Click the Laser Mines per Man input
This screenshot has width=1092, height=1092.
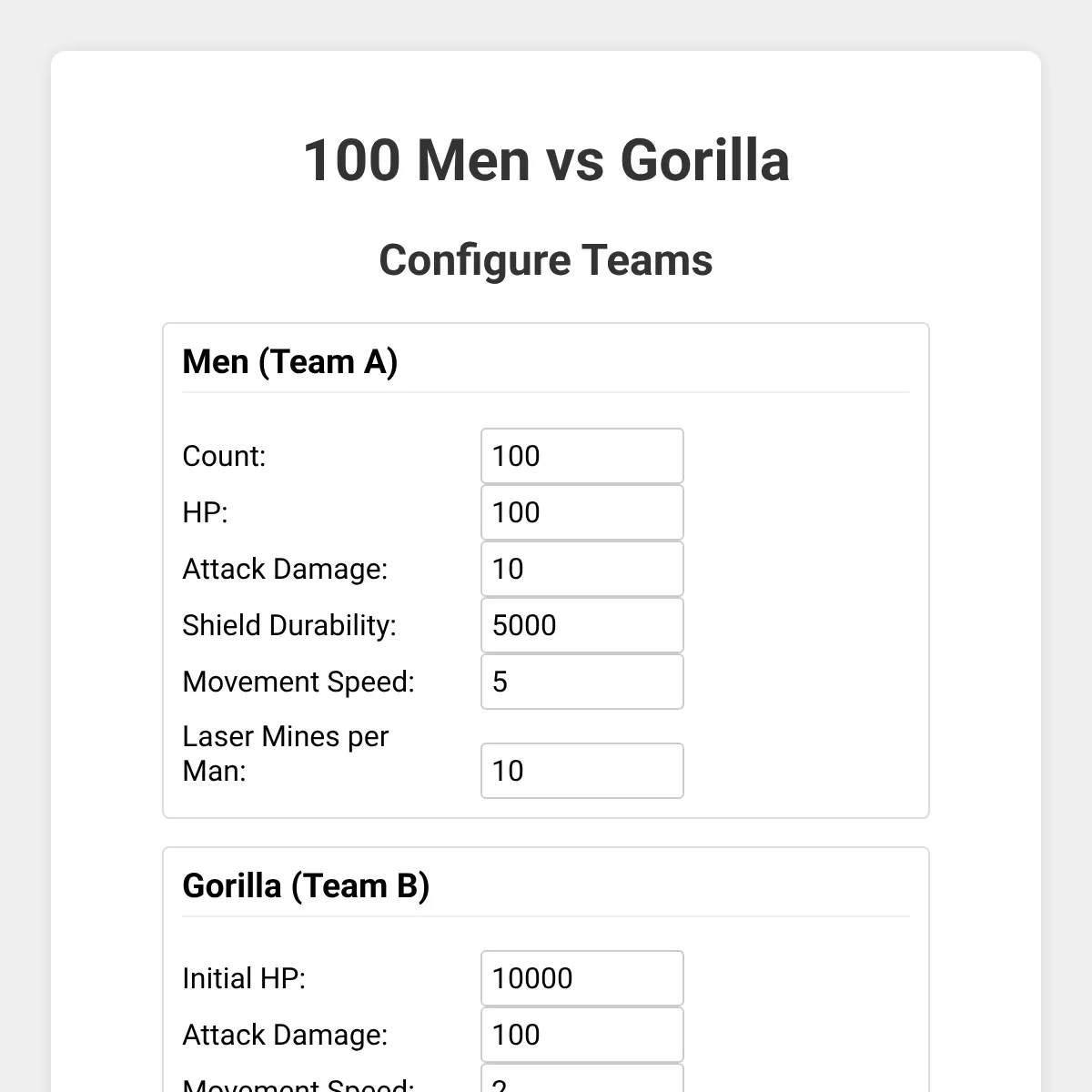coord(582,771)
